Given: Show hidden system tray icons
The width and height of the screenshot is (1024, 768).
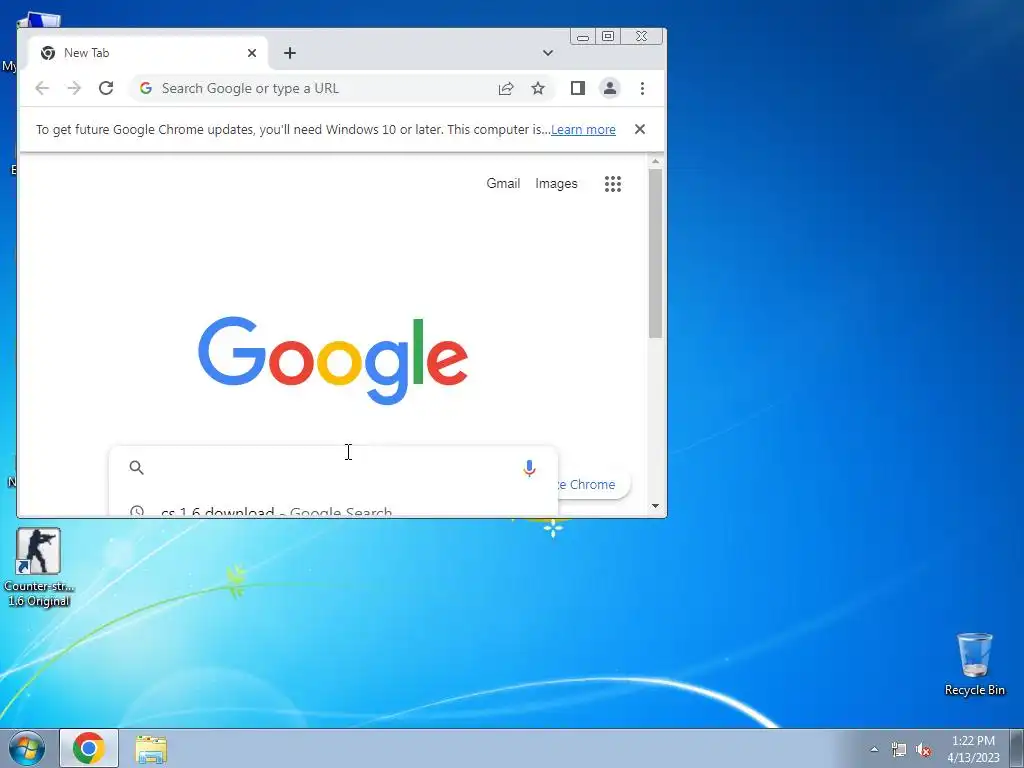Looking at the screenshot, I should point(874,749).
